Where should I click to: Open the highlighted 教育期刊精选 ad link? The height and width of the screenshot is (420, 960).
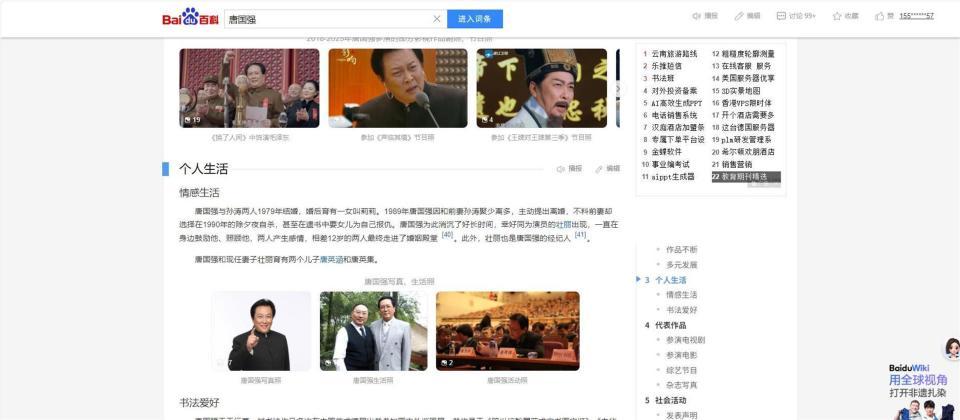tap(746, 177)
